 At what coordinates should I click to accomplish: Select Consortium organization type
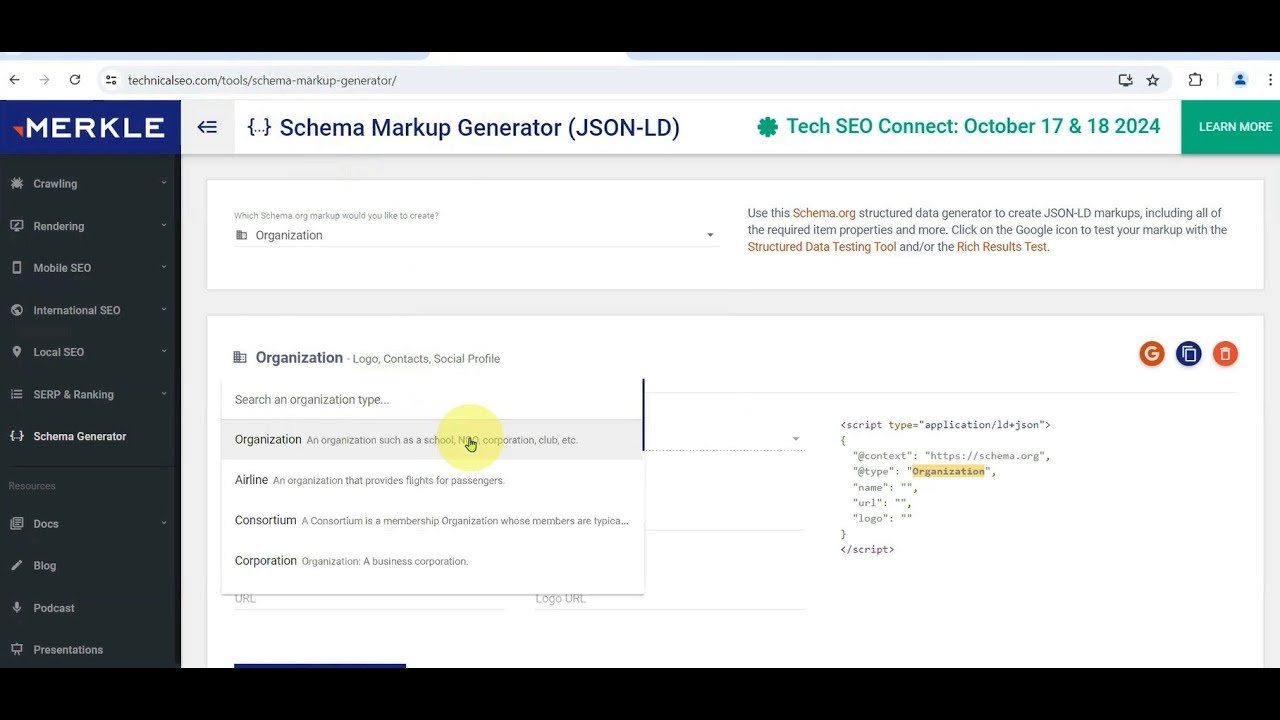(432, 521)
